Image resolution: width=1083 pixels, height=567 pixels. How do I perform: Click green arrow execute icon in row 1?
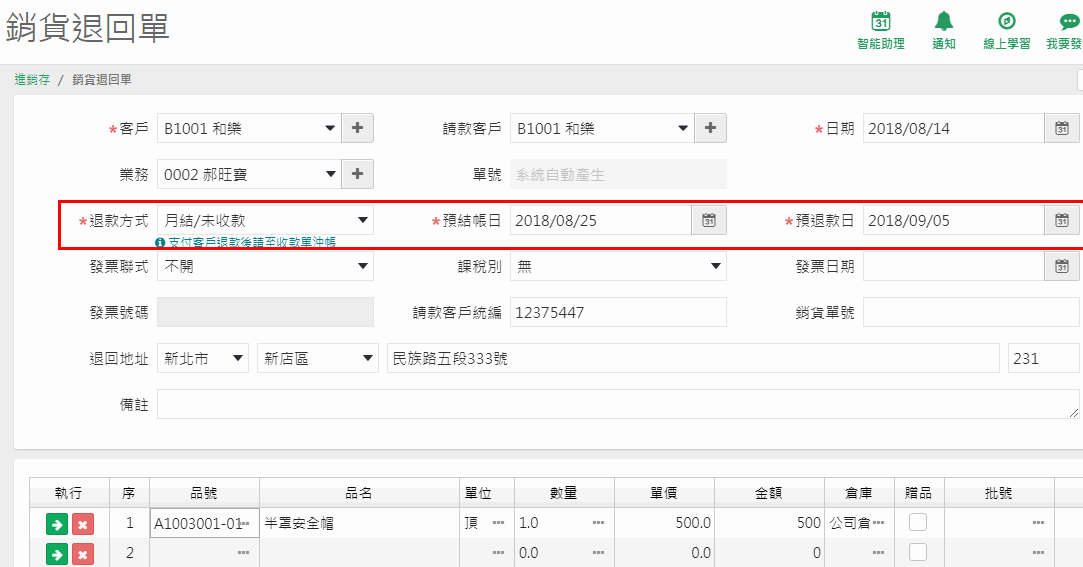point(57,524)
